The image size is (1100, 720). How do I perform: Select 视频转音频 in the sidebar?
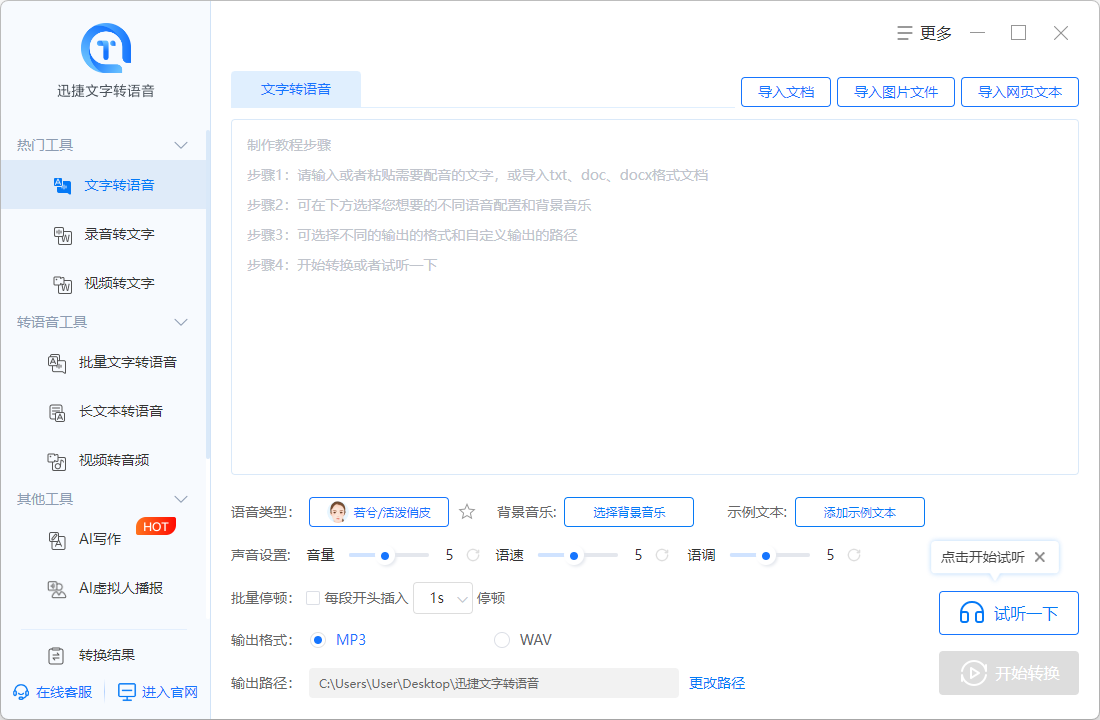coord(104,460)
